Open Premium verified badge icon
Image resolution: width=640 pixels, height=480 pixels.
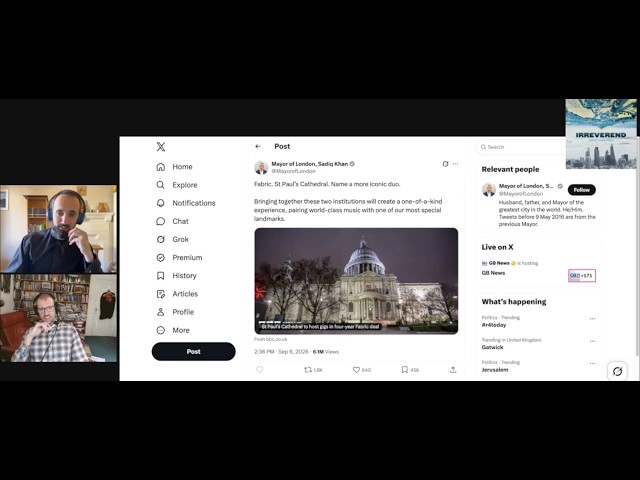tap(161, 258)
